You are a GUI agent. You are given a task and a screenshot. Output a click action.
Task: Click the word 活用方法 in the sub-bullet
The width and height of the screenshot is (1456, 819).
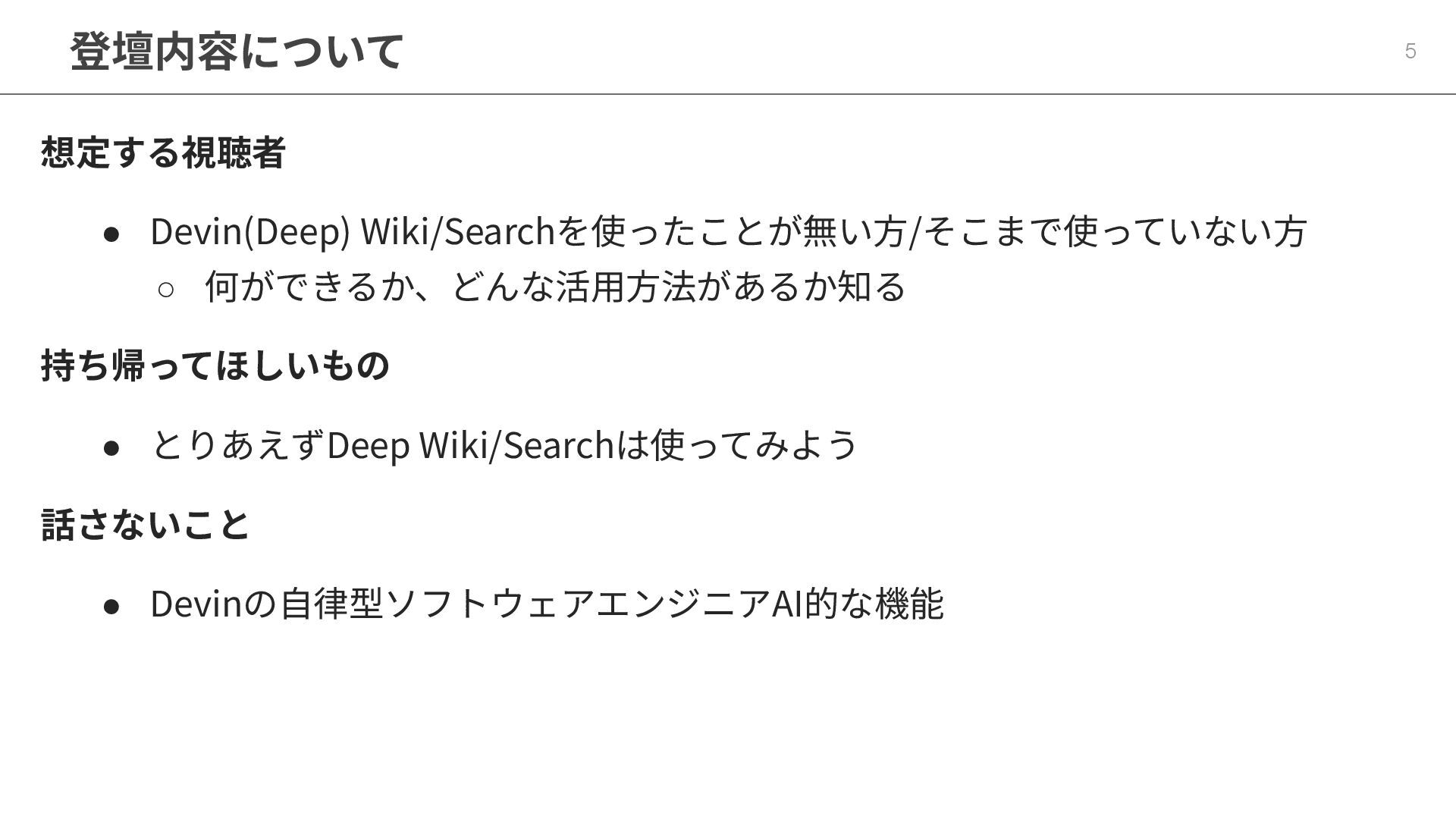(626, 287)
